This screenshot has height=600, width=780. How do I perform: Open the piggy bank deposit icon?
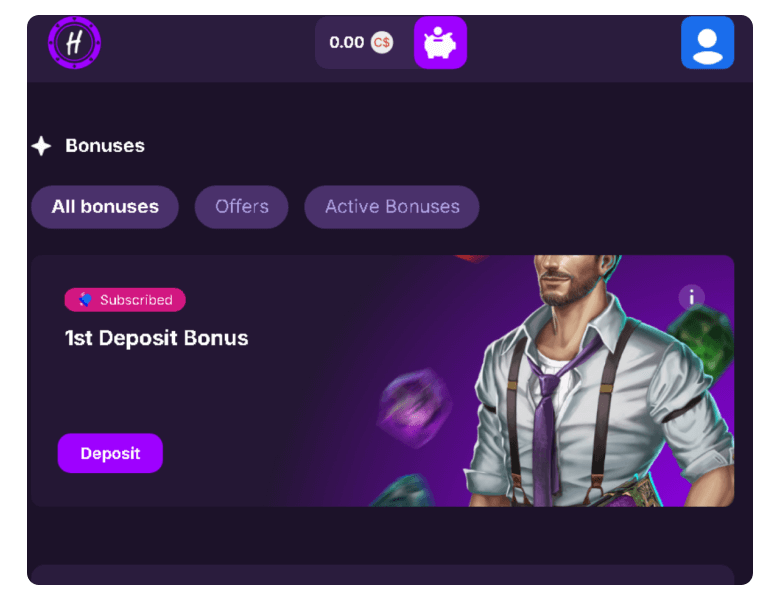440,43
